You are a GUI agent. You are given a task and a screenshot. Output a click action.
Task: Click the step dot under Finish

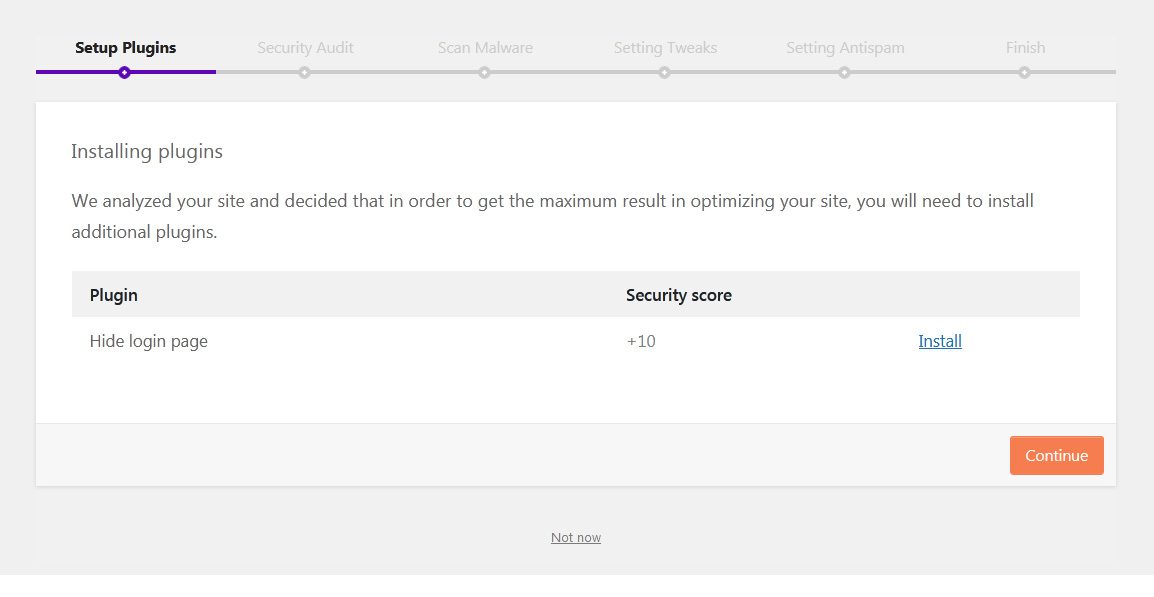coord(1024,72)
